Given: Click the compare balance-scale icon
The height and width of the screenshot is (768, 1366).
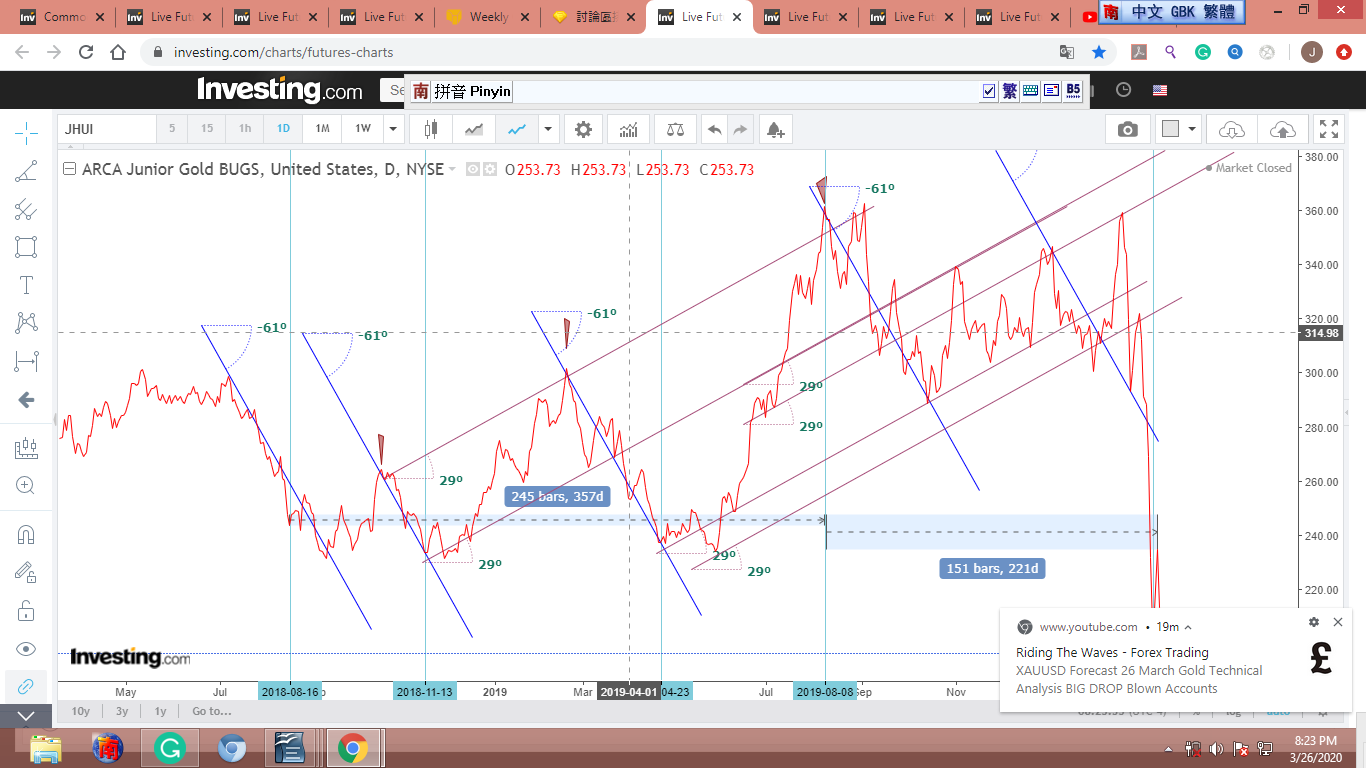Looking at the screenshot, I should click(x=675, y=129).
